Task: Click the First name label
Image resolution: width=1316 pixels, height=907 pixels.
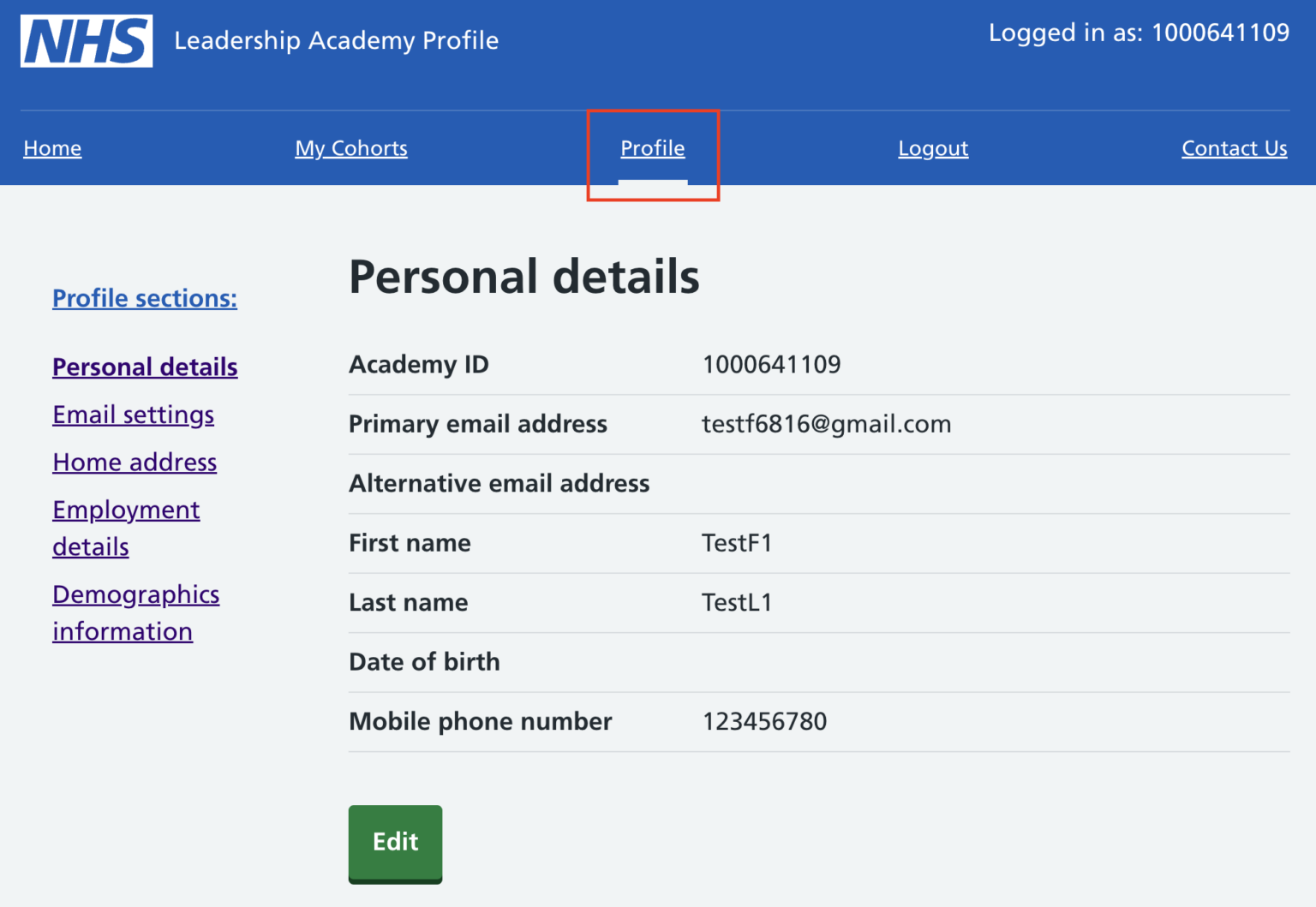Action: 410,543
